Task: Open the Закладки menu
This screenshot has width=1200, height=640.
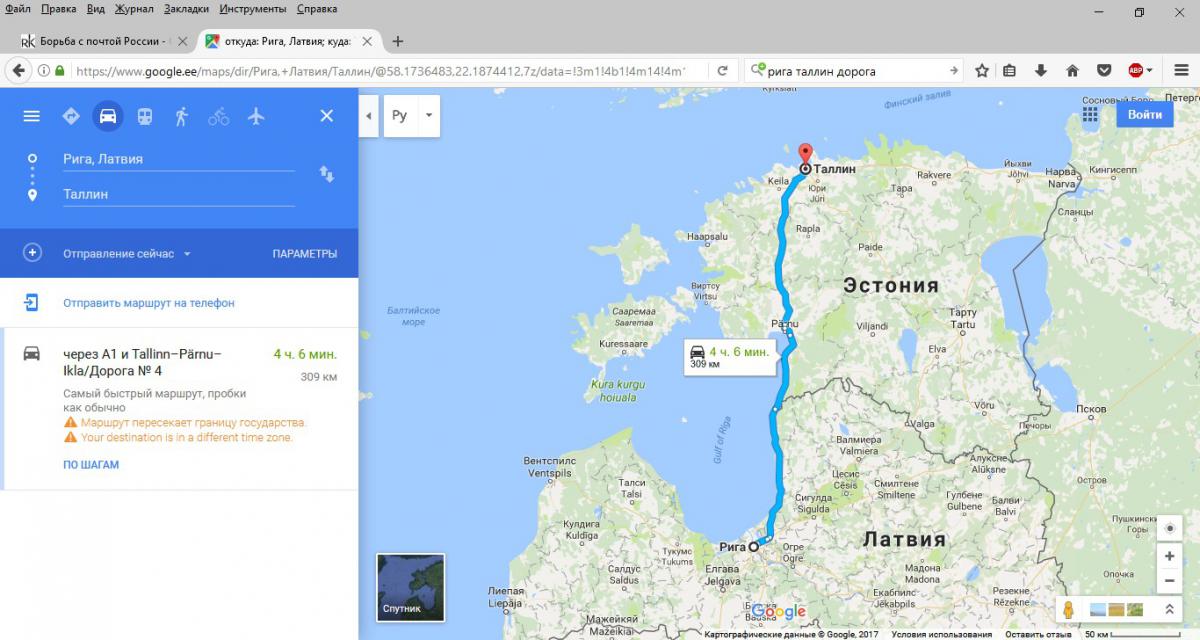Action: (186, 9)
